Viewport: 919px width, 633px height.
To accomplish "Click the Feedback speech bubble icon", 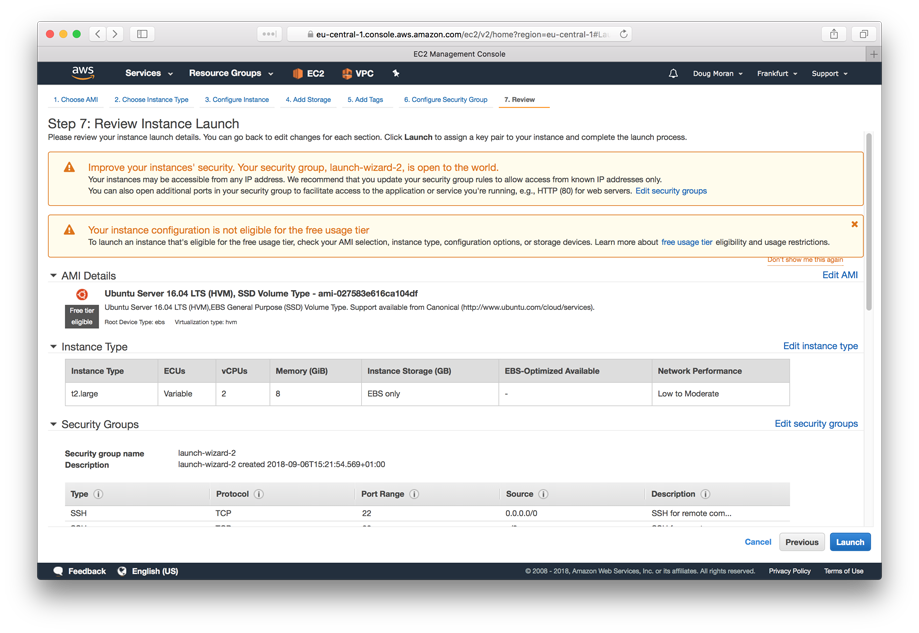I will 58,571.
